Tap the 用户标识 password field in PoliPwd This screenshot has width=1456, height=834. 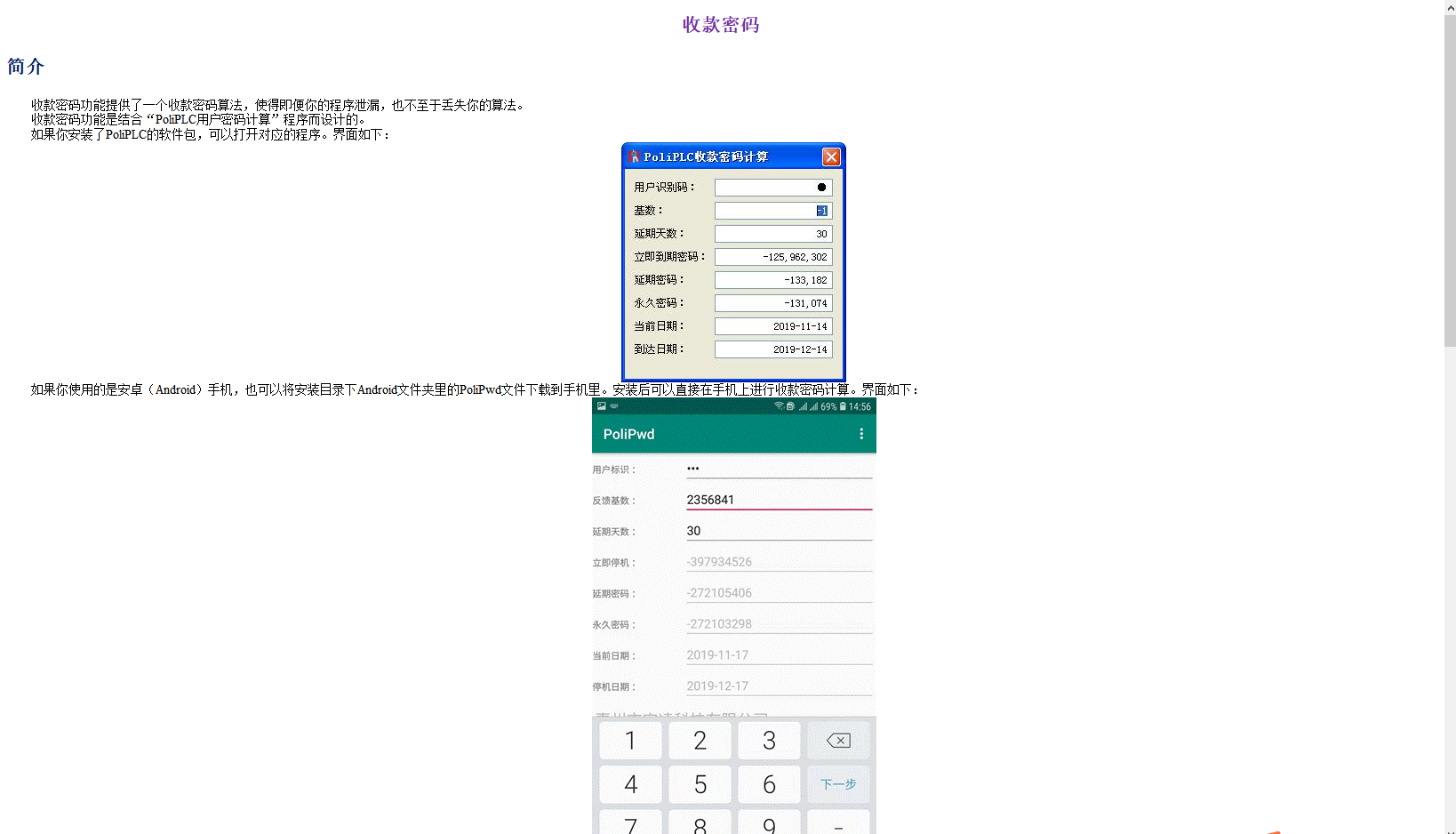coord(778,469)
